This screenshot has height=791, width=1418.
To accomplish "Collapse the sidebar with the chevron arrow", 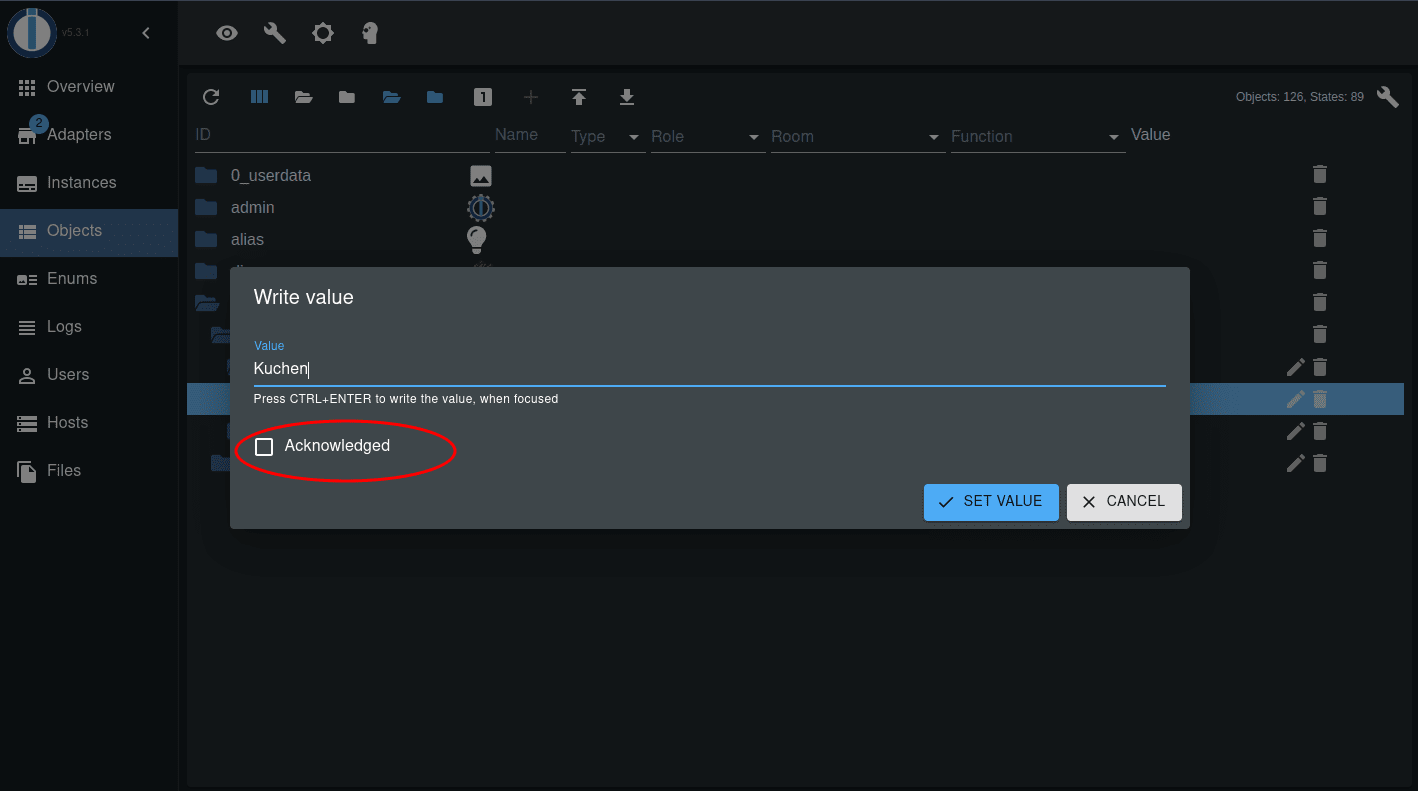I will coord(146,32).
